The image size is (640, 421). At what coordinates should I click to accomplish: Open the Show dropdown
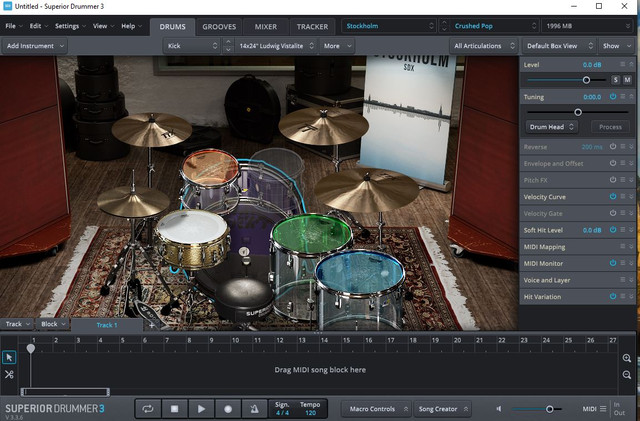tap(617, 46)
